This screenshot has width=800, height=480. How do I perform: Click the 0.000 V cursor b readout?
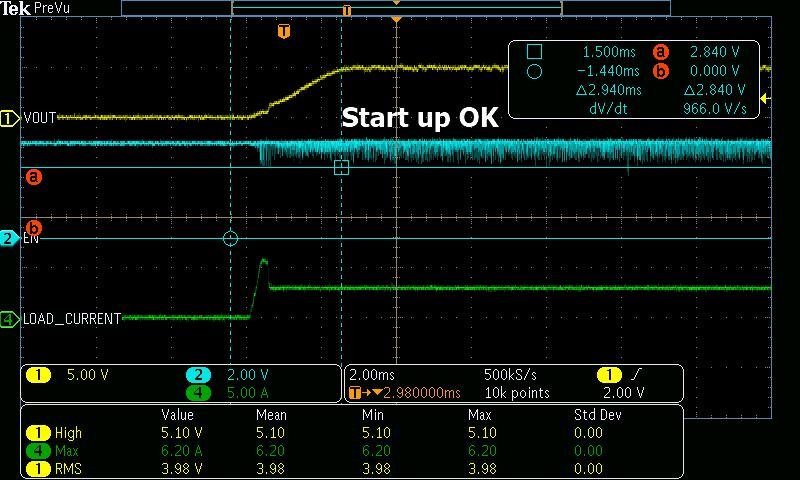714,71
